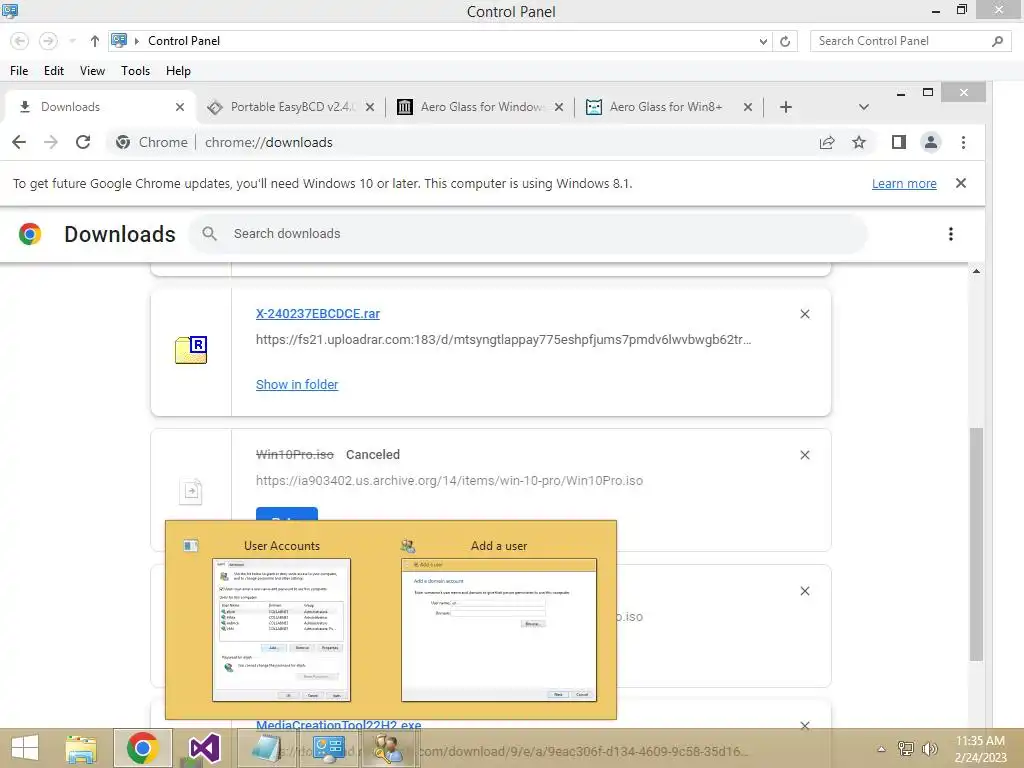The height and width of the screenshot is (768, 1024).
Task: Toggle Chrome's side panel icon
Action: click(899, 142)
